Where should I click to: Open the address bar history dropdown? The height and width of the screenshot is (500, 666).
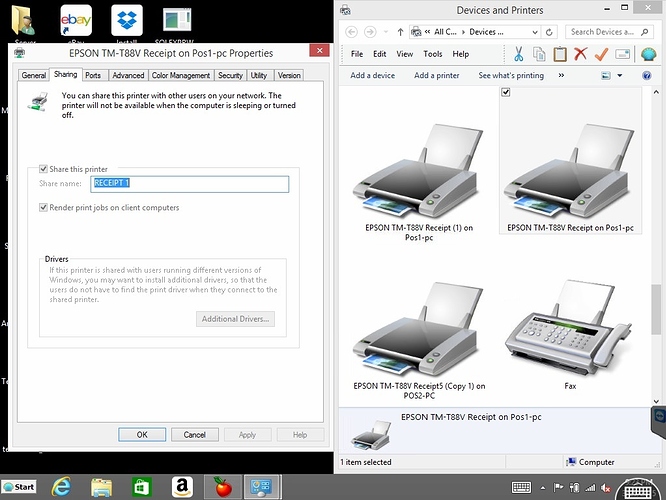[x=535, y=32]
